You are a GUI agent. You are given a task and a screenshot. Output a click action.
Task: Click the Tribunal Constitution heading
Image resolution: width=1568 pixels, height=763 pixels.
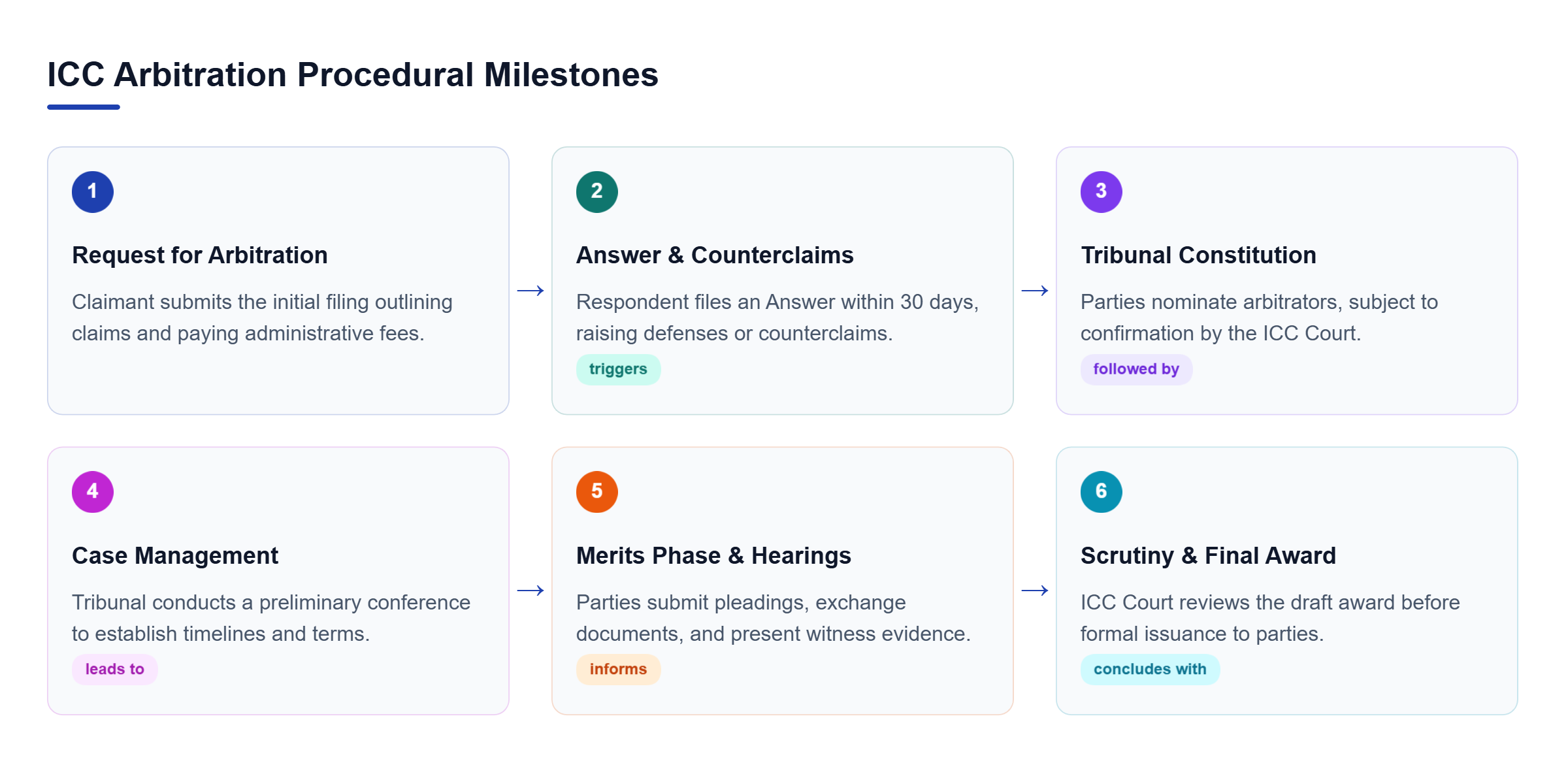(x=1198, y=255)
